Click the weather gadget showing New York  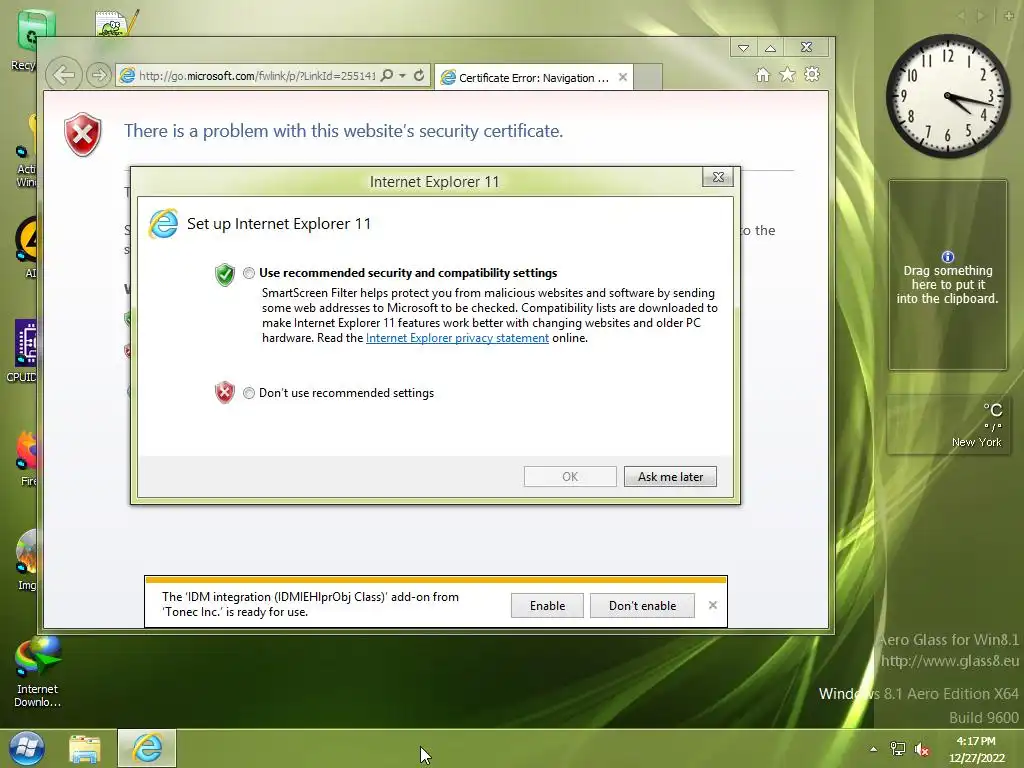tap(947, 424)
